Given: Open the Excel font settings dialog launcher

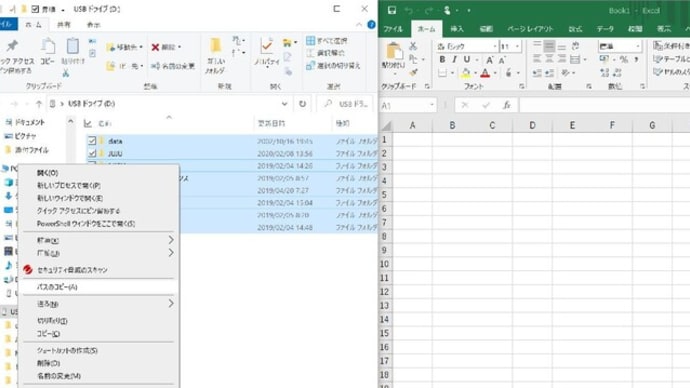Looking at the screenshot, I should [521, 87].
